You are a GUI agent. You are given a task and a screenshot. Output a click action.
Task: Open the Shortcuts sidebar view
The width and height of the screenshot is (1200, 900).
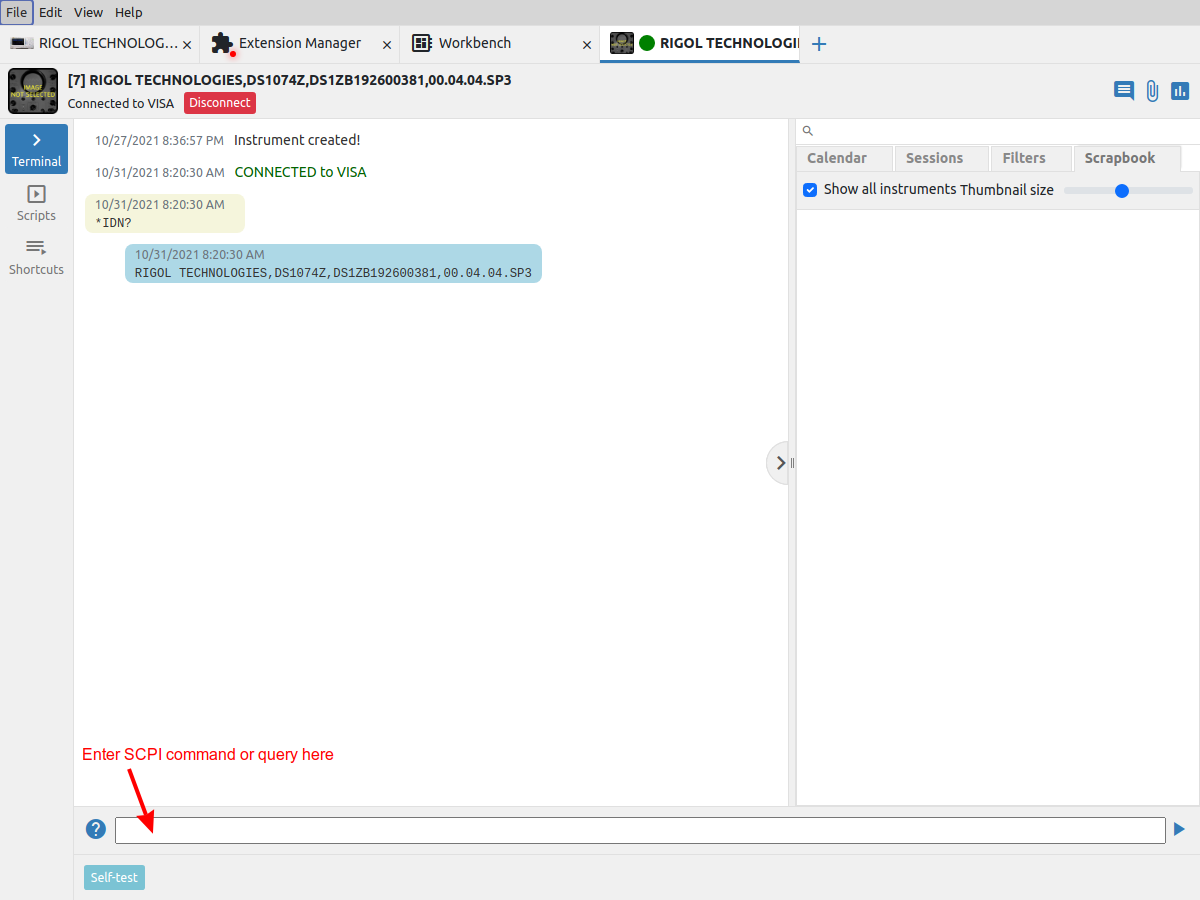(36, 257)
